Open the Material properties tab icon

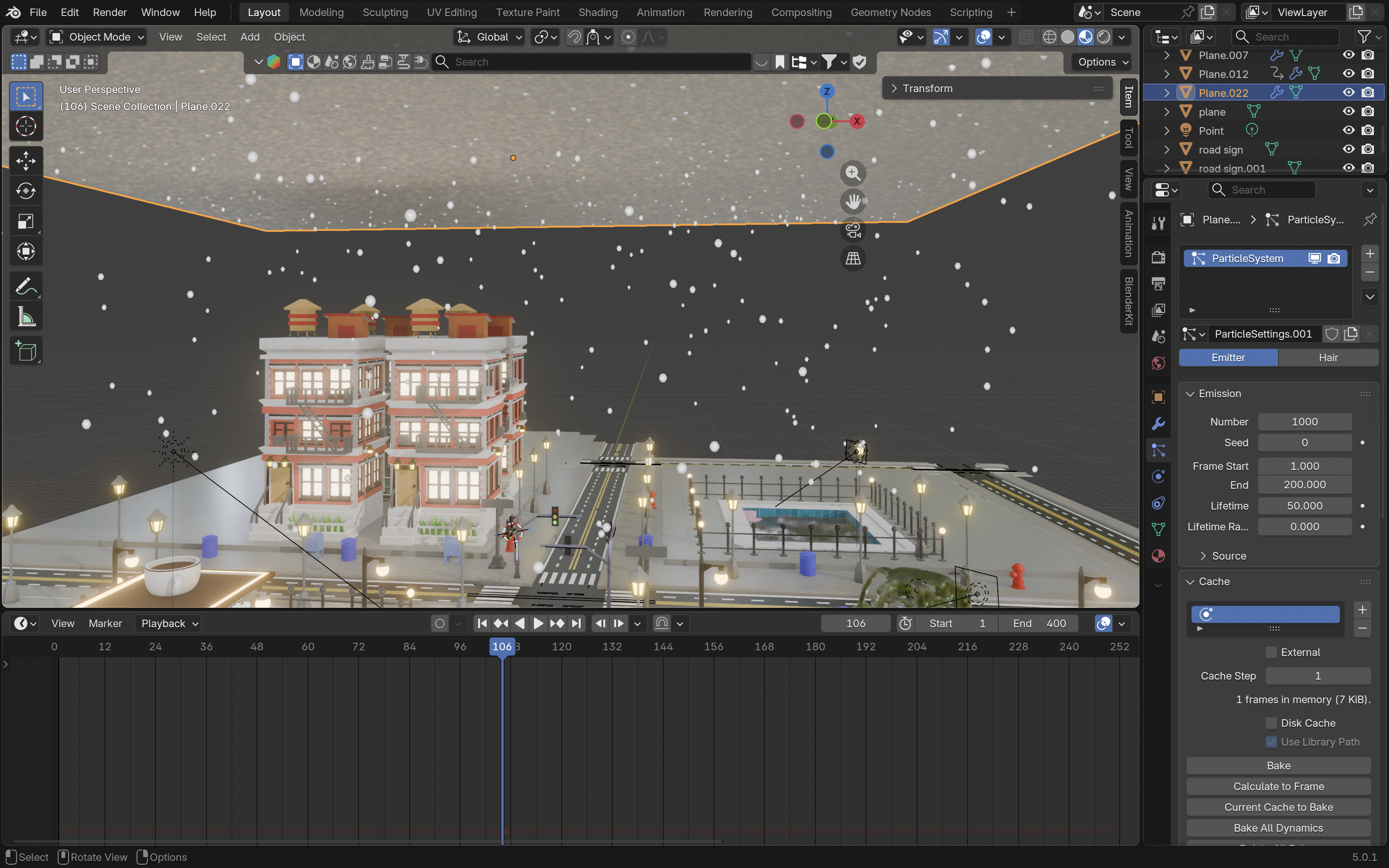tap(1158, 556)
